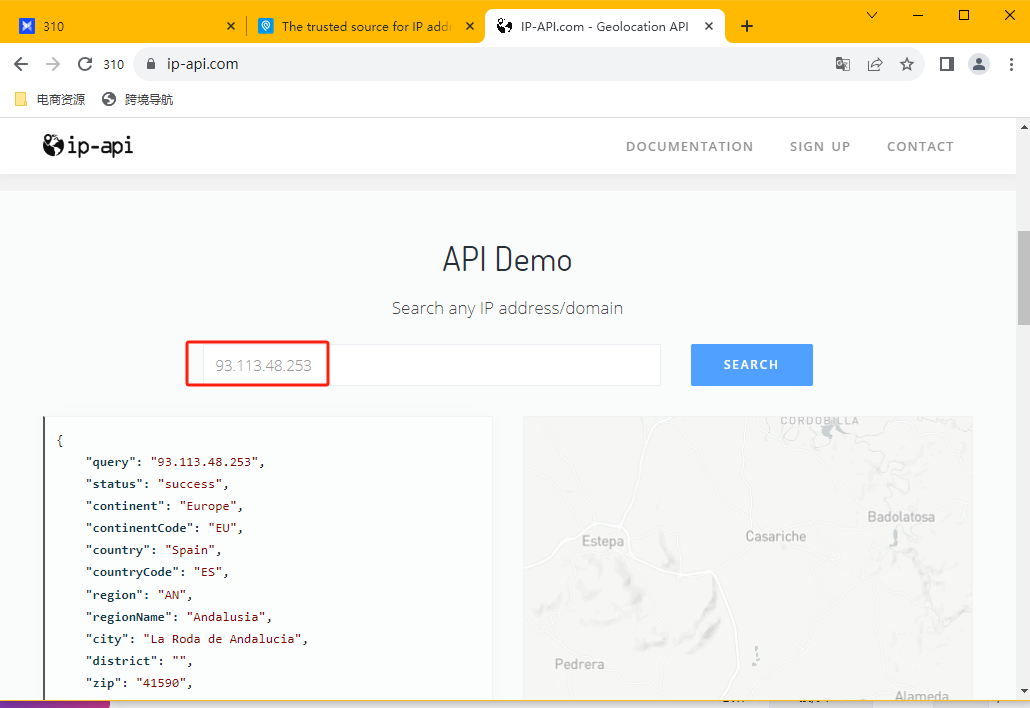Switch to the trusted source IP tab
The height and width of the screenshot is (708, 1030).
(x=360, y=26)
